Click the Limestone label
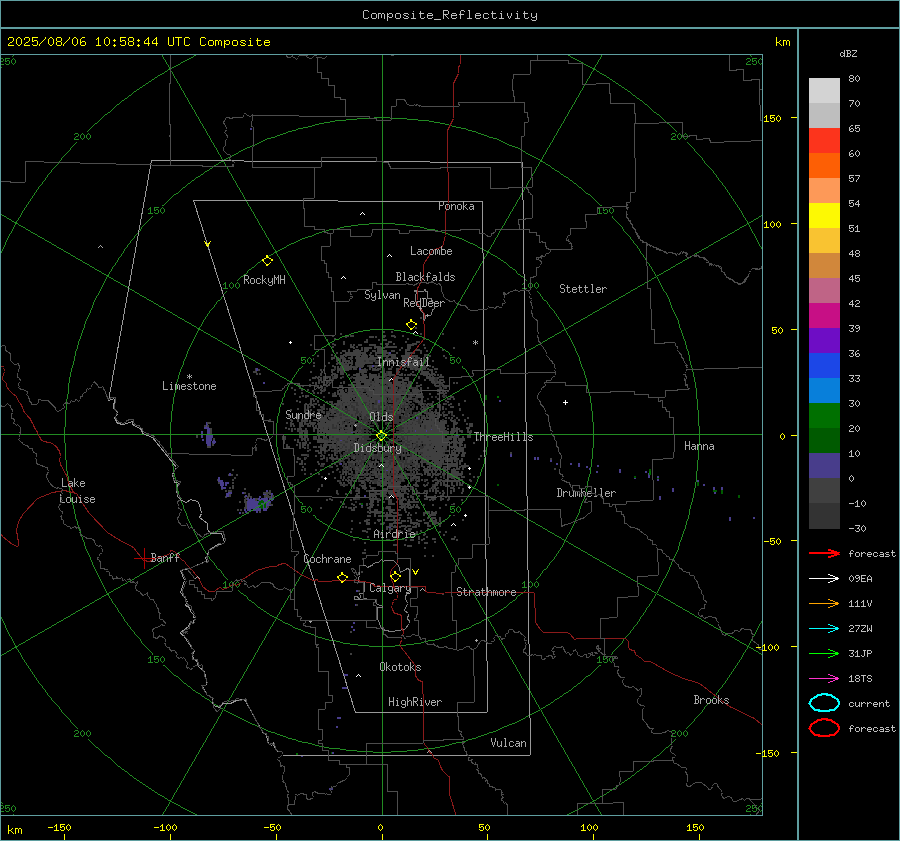900x841 pixels. pos(189,386)
